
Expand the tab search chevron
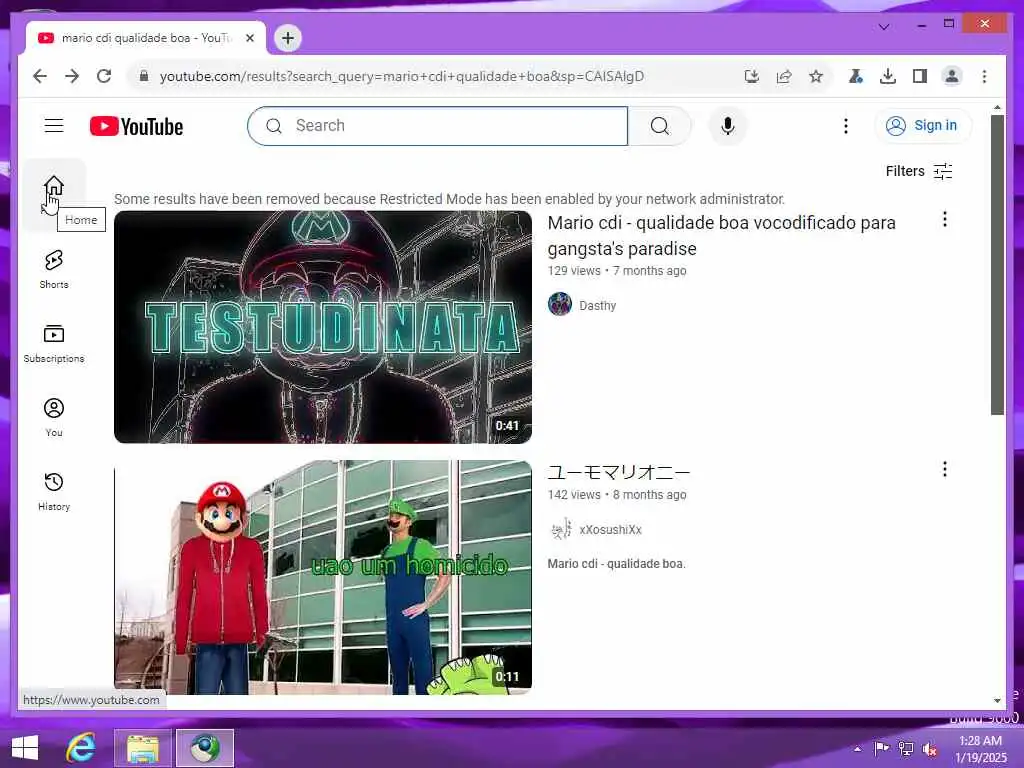[884, 27]
